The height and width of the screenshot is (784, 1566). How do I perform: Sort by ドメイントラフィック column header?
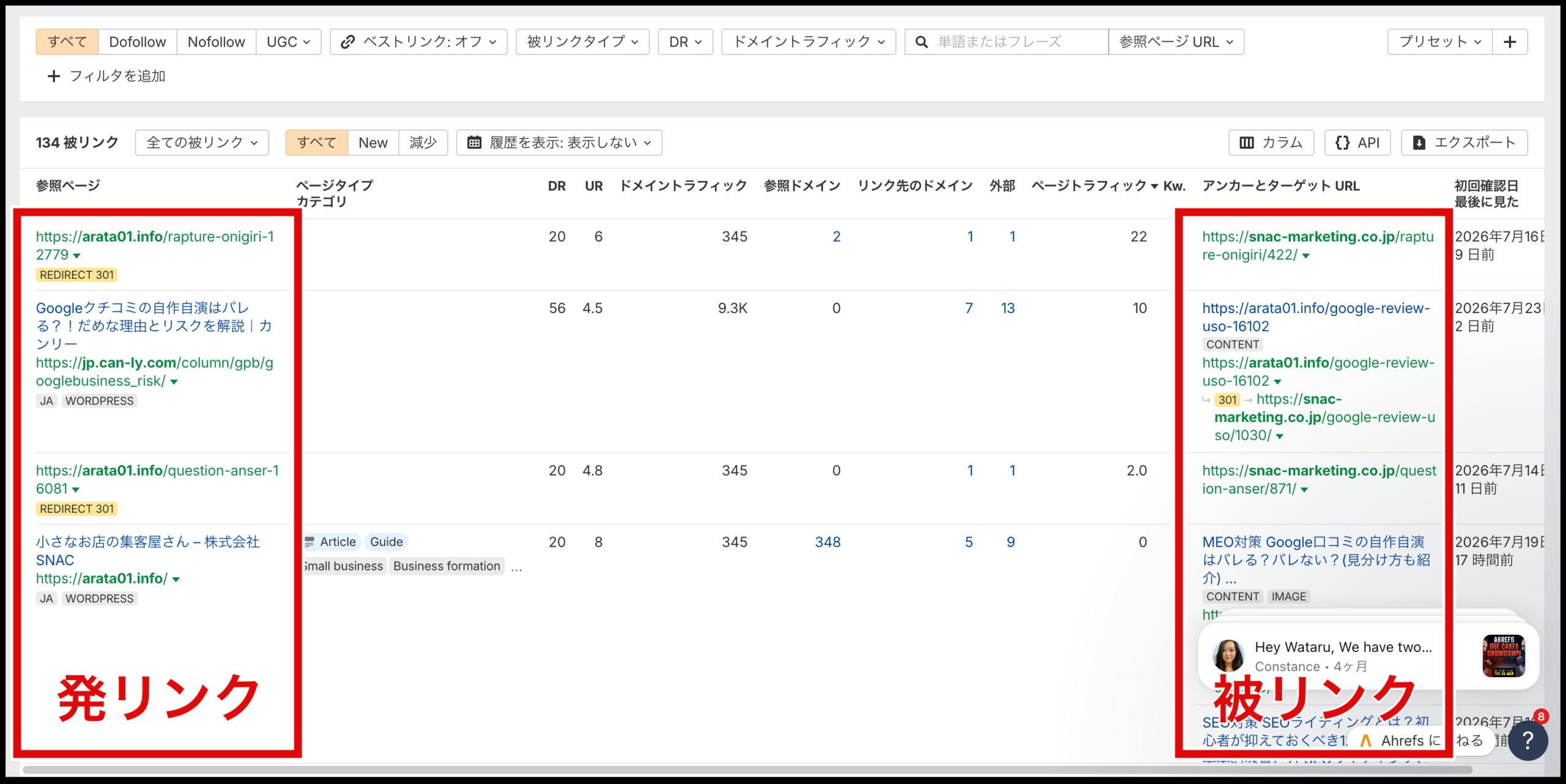pos(683,186)
